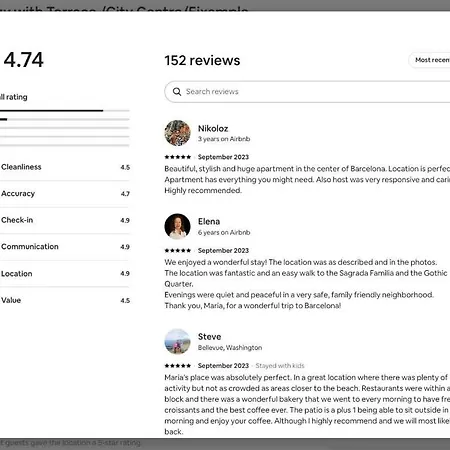Select the Accuracy rating row
Image resolution: width=450 pixels, height=450 pixels.
click(65, 194)
